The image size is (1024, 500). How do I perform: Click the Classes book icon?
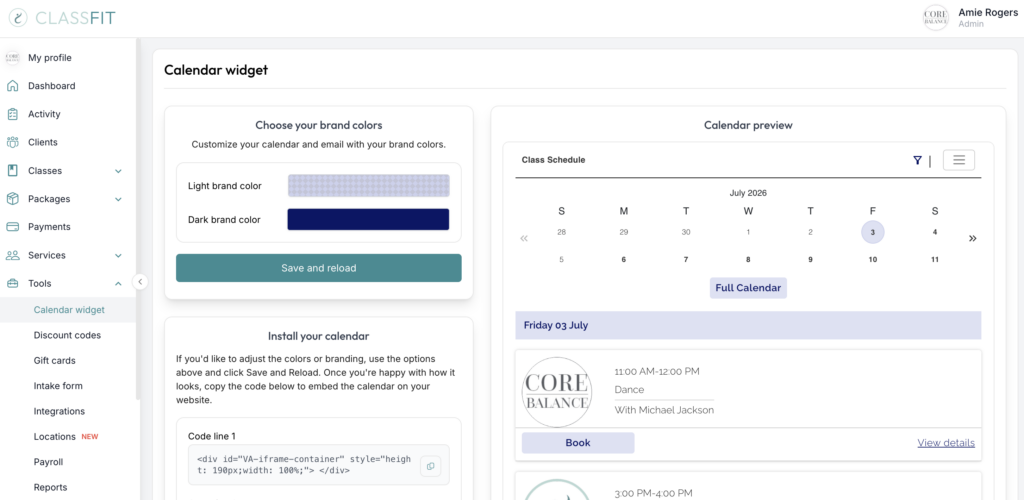[x=12, y=171]
